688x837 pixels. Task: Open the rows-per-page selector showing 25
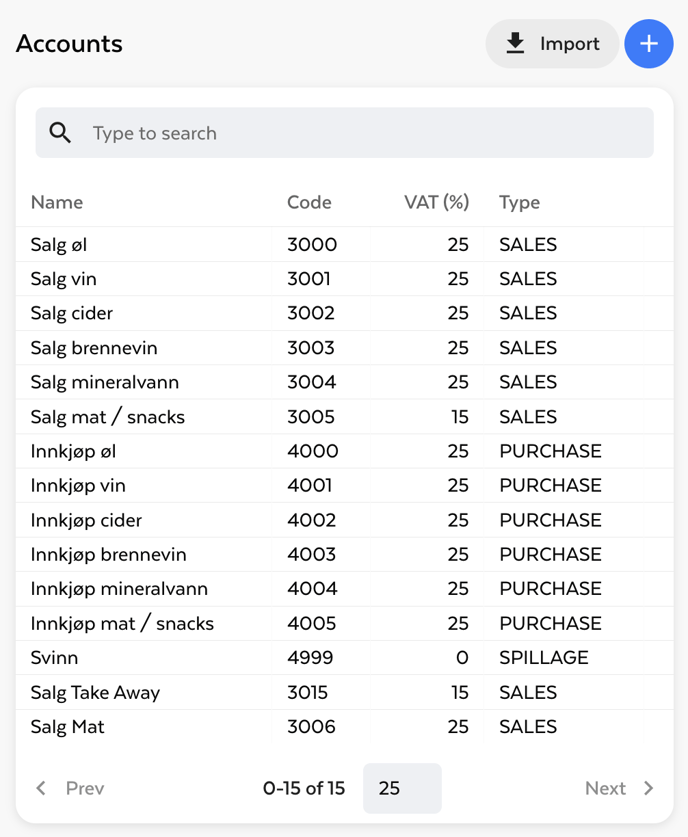pos(402,788)
